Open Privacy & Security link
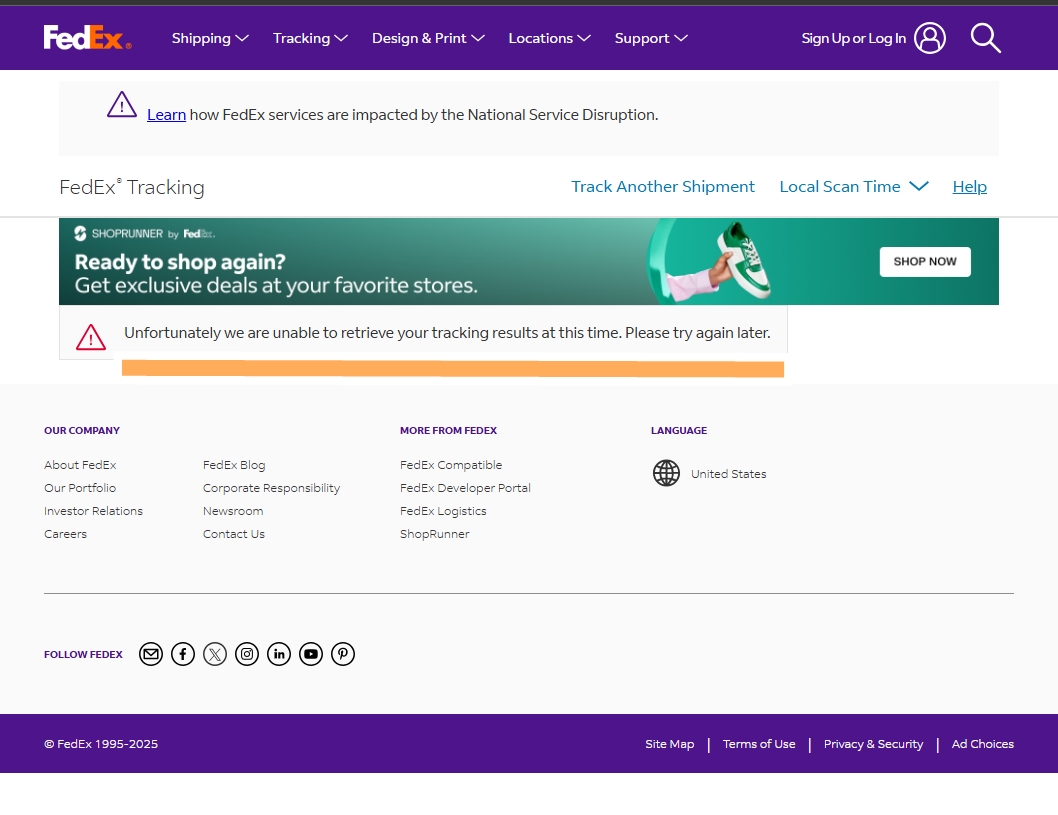 (873, 743)
